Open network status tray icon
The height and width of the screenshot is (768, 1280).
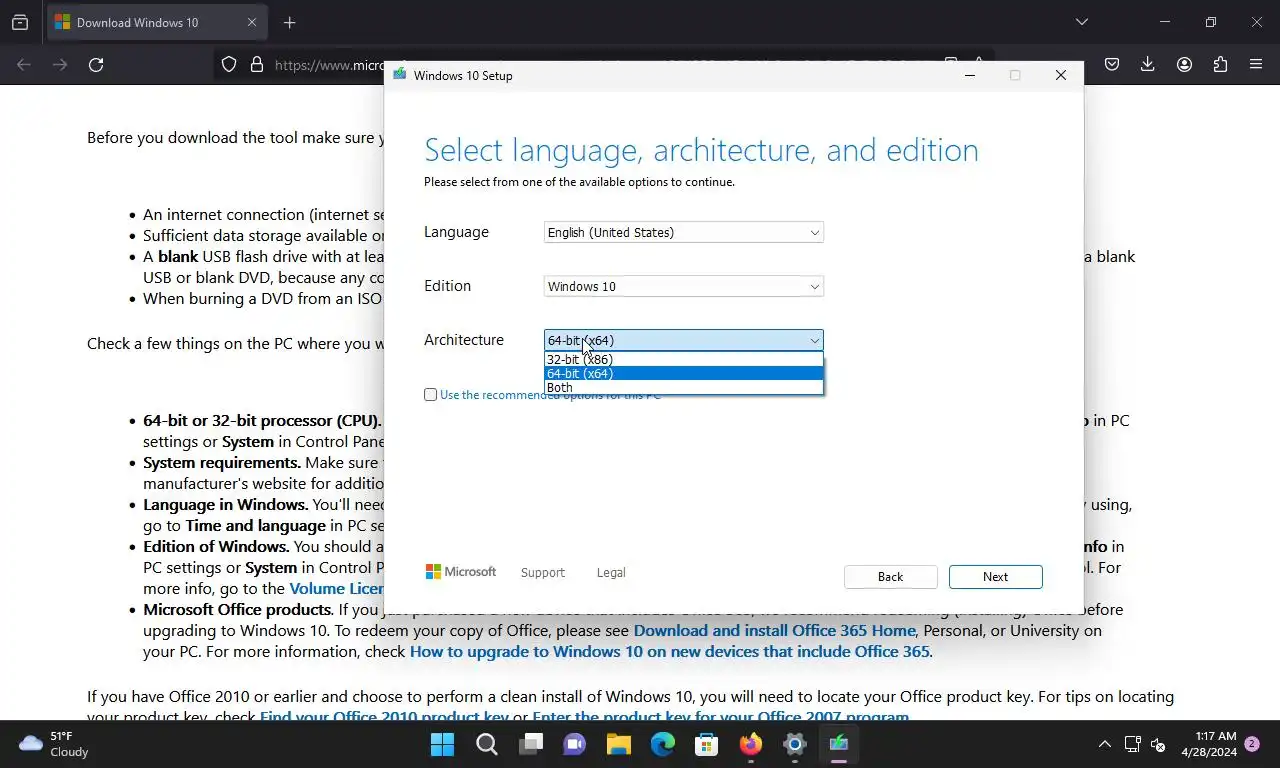(1132, 744)
